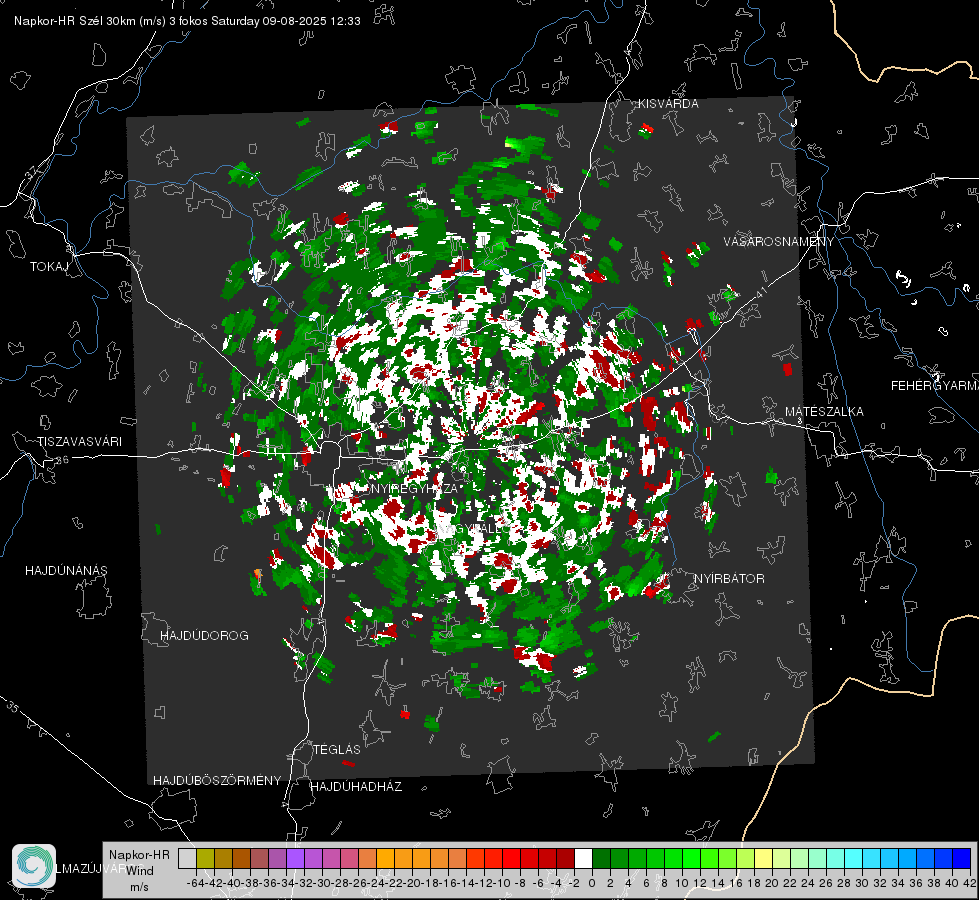Click the Napkor-HR legend title
The width and height of the screenshot is (979, 900).
(139, 855)
